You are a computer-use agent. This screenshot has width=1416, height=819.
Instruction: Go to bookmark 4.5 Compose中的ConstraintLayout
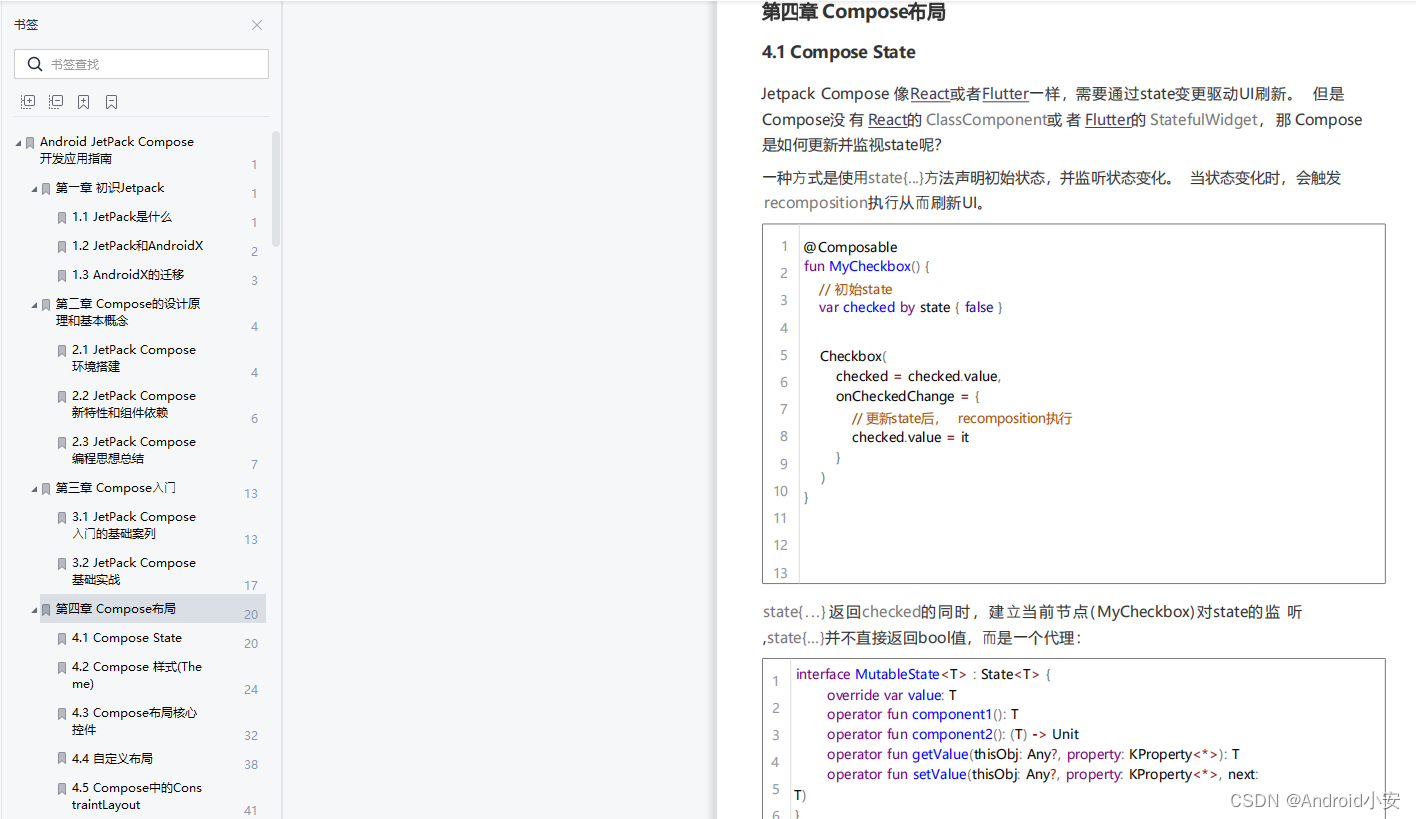click(137, 796)
